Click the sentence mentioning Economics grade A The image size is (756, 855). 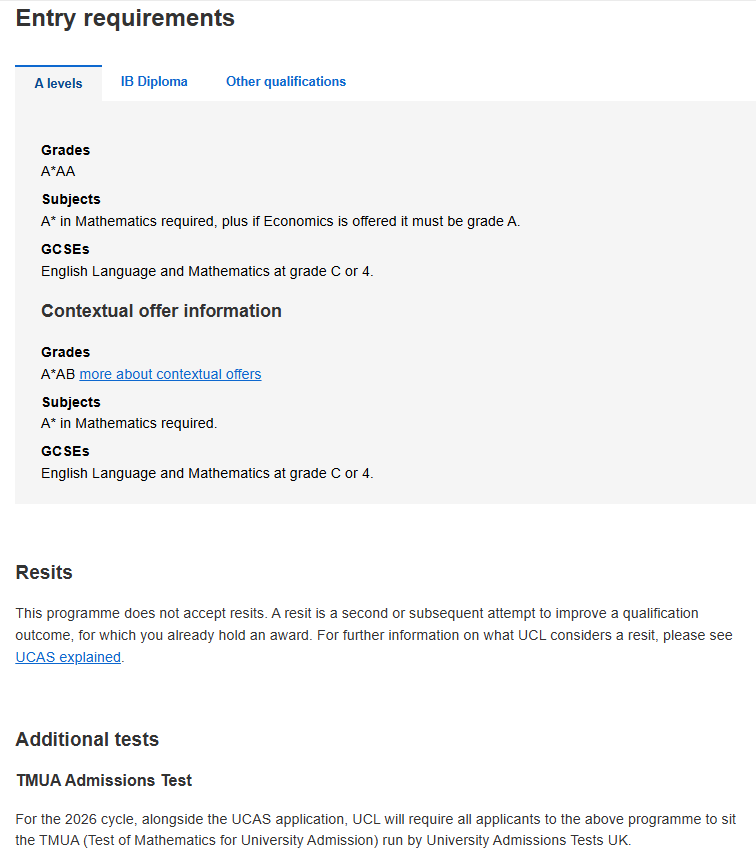(280, 221)
